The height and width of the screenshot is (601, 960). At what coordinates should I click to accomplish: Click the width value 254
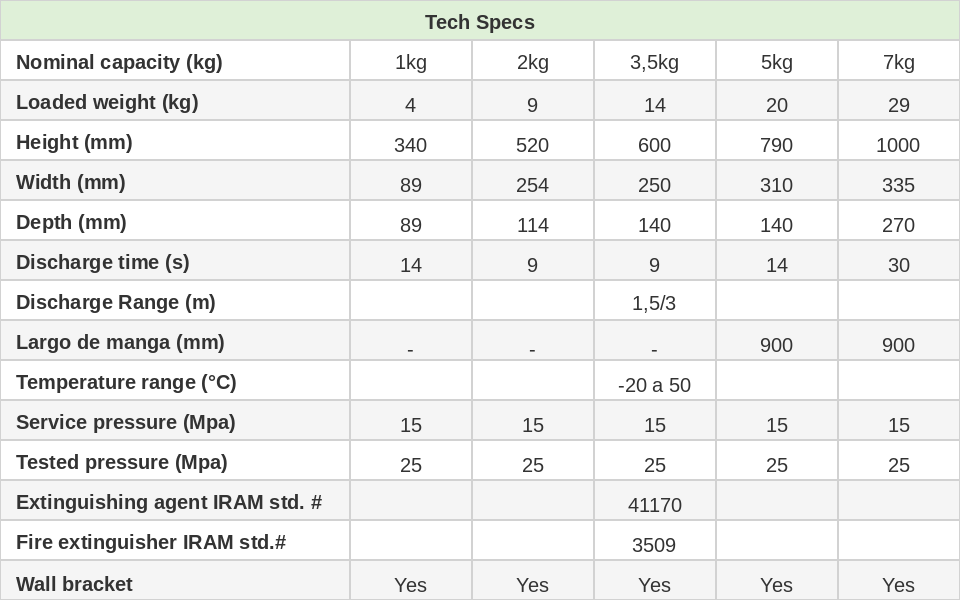point(532,185)
